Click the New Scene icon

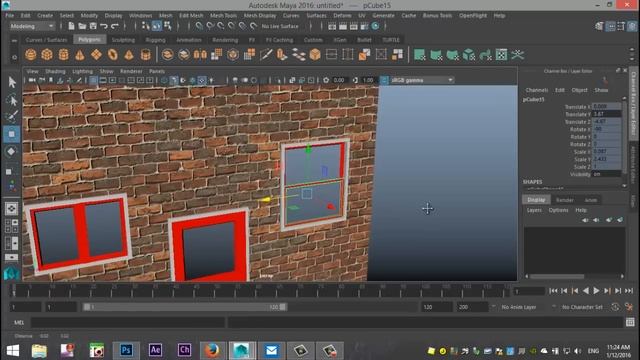(71, 26)
